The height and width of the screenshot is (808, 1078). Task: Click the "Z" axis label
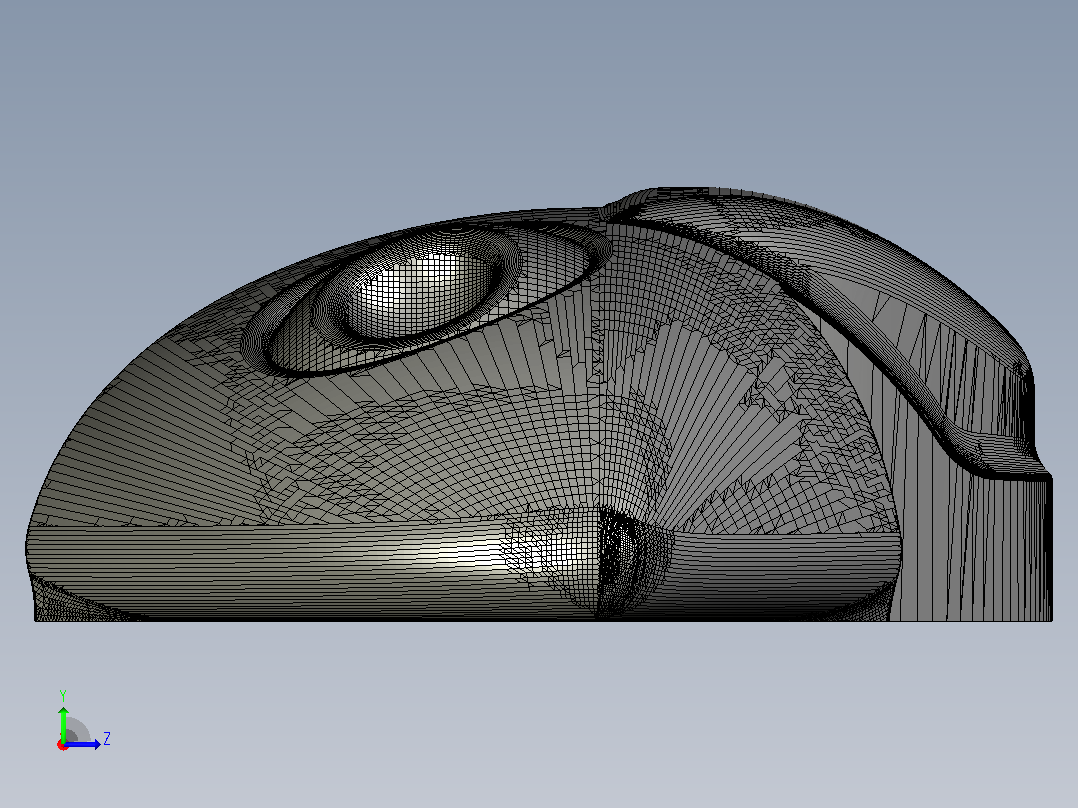click(x=107, y=739)
